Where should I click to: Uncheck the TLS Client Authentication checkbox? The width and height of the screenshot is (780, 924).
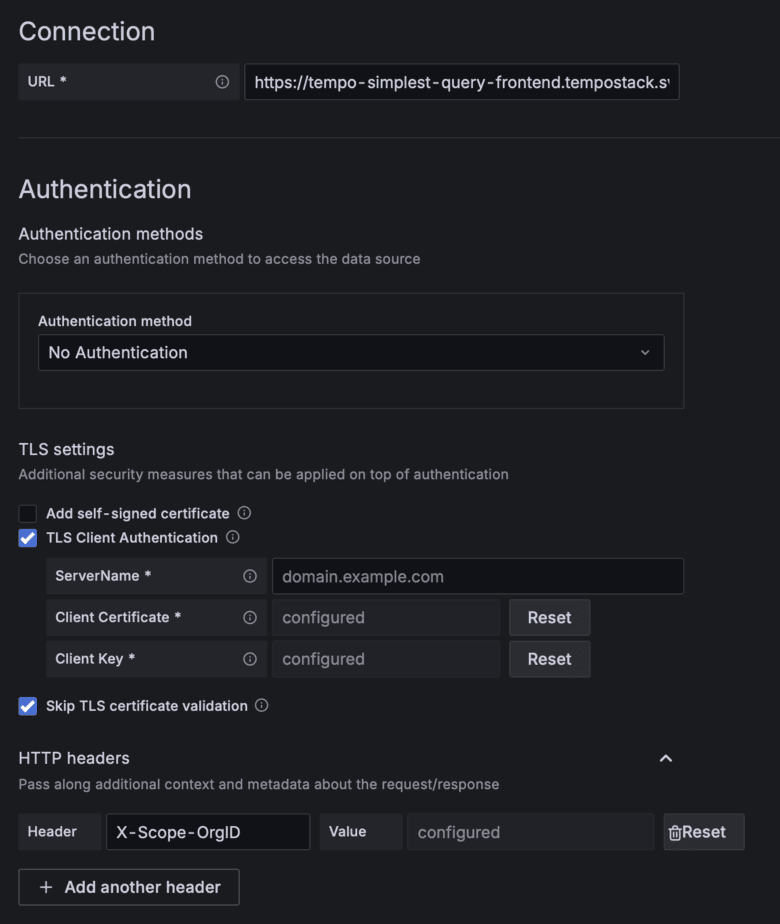27,538
